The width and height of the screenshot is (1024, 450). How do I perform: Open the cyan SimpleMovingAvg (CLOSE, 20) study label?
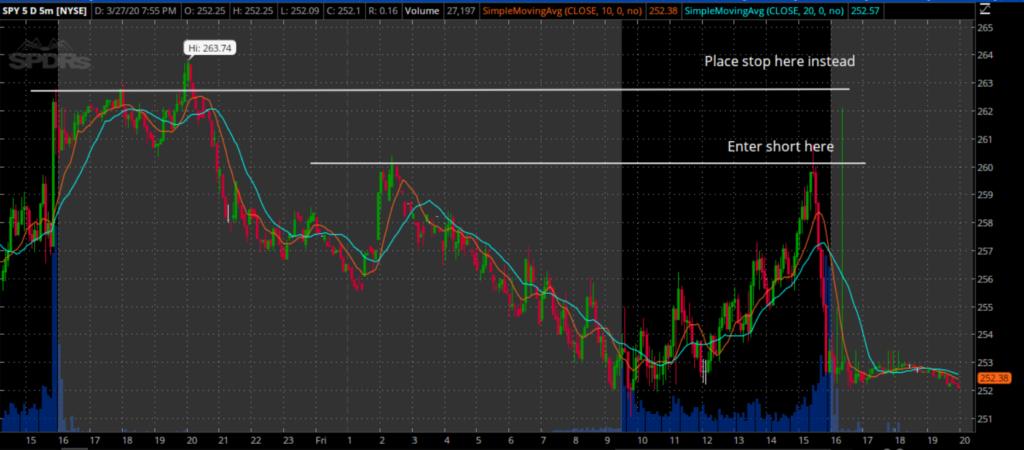[x=766, y=10]
